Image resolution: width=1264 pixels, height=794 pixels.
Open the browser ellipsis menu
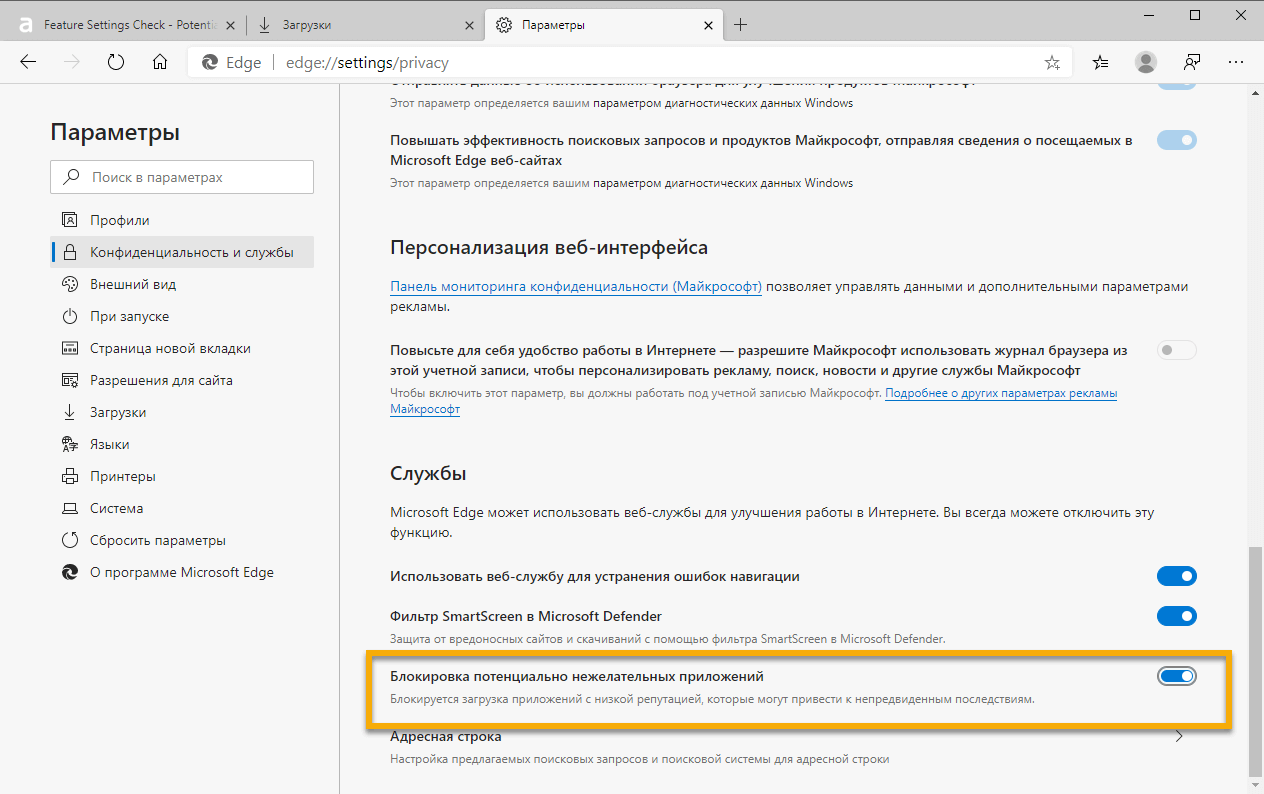coord(1237,62)
